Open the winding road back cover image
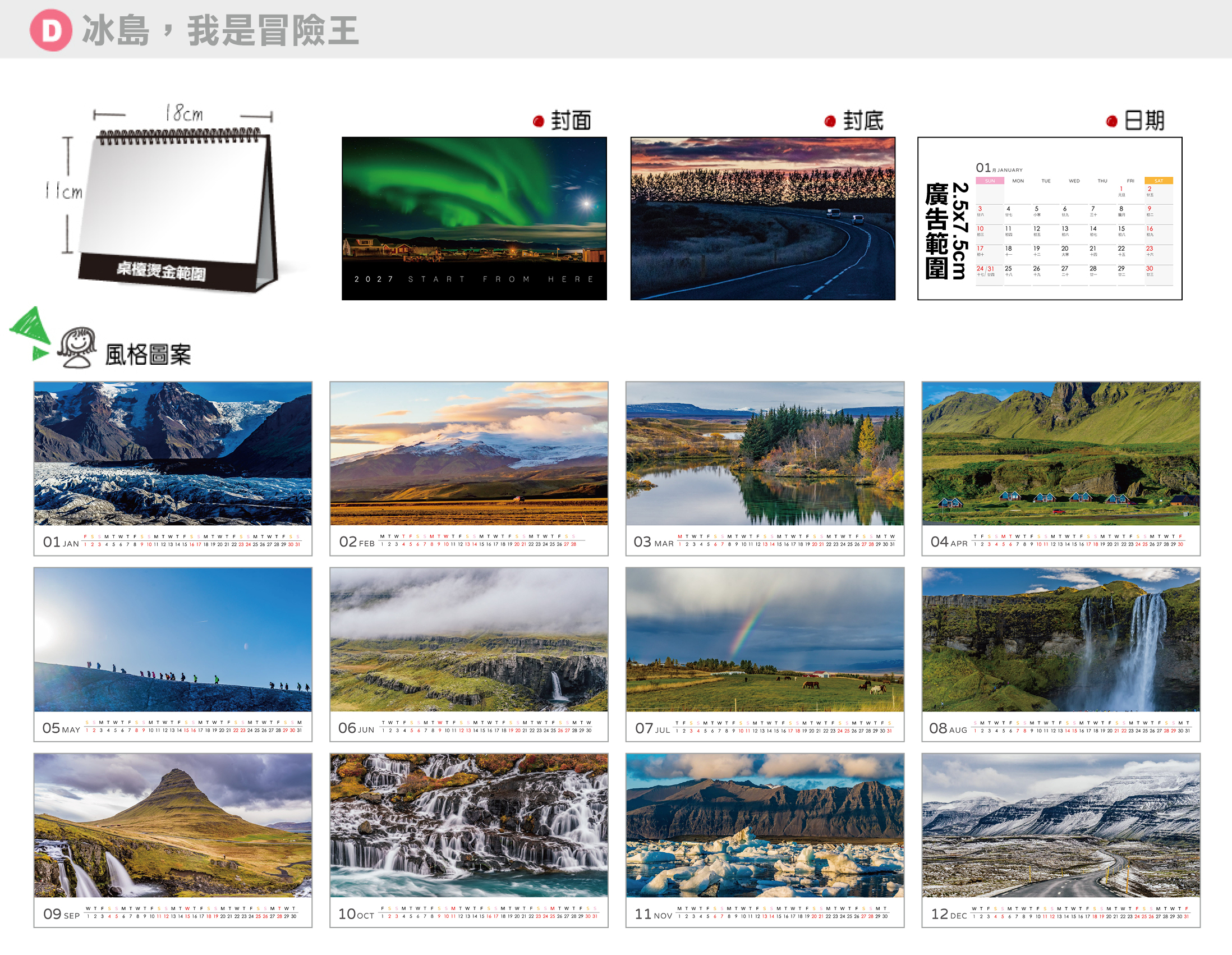This screenshot has width=1232, height=955. pyautogui.click(x=762, y=218)
